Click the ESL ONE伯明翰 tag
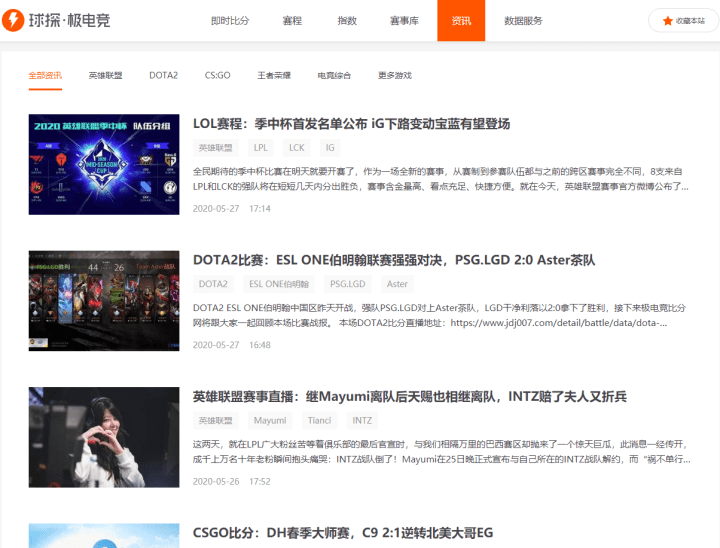Screen dimensions: 720x548 click(279, 284)
